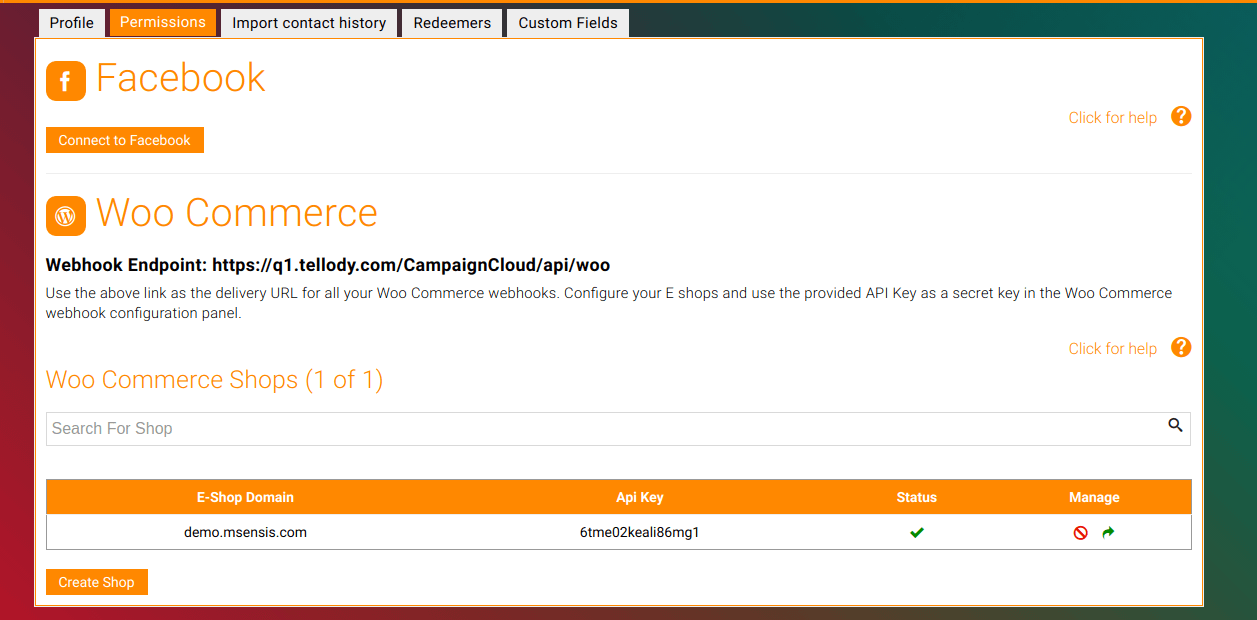This screenshot has width=1257, height=620.
Task: Click the green status checkmark for demo.msensis.com
Action: [917, 533]
